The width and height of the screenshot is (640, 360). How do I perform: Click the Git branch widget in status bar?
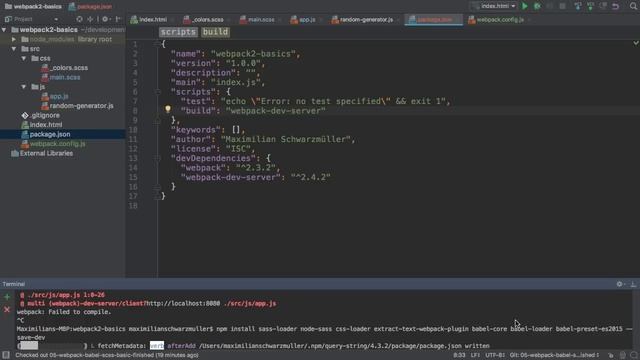(x=554, y=355)
